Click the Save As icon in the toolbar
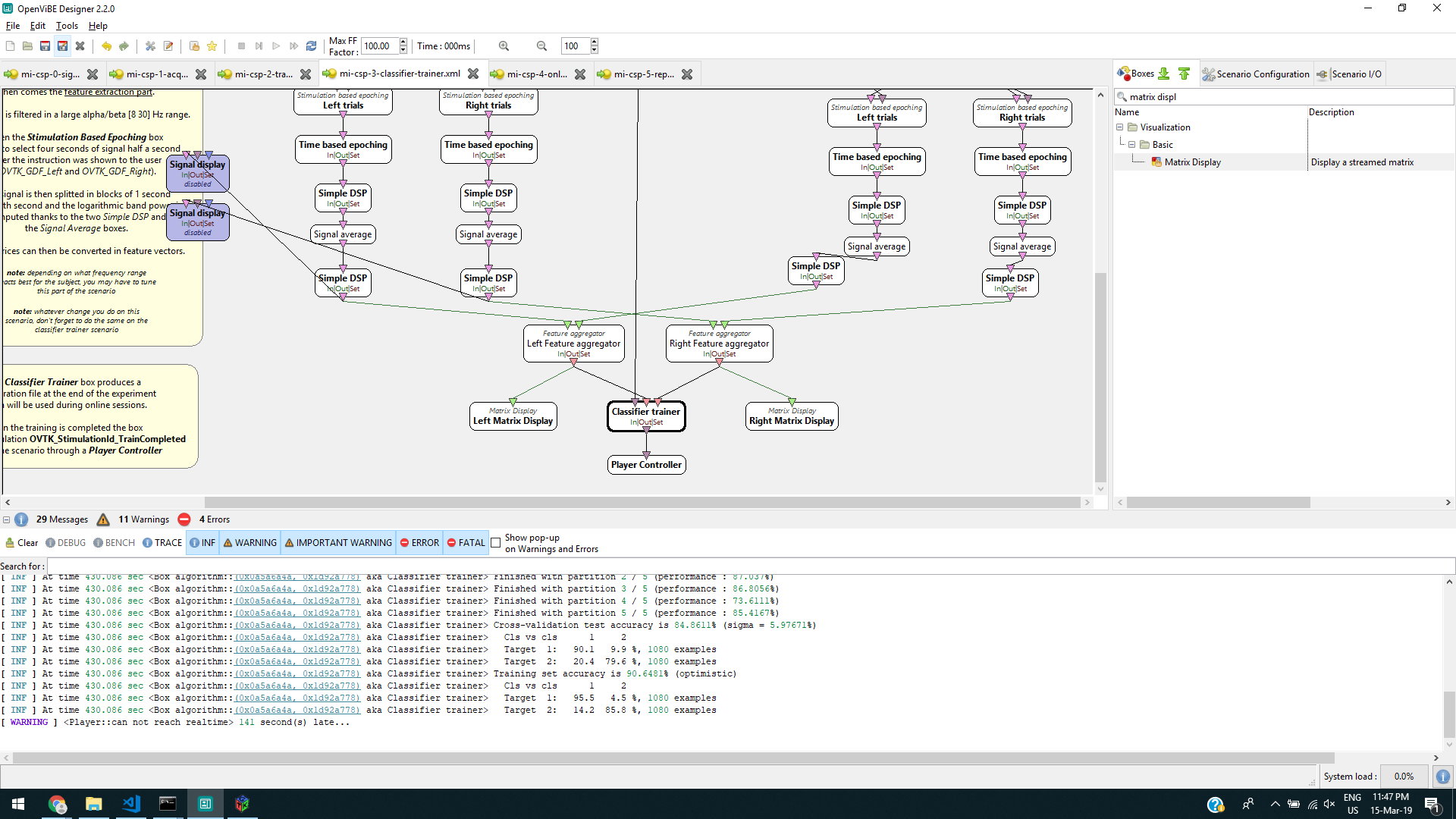 click(x=62, y=46)
